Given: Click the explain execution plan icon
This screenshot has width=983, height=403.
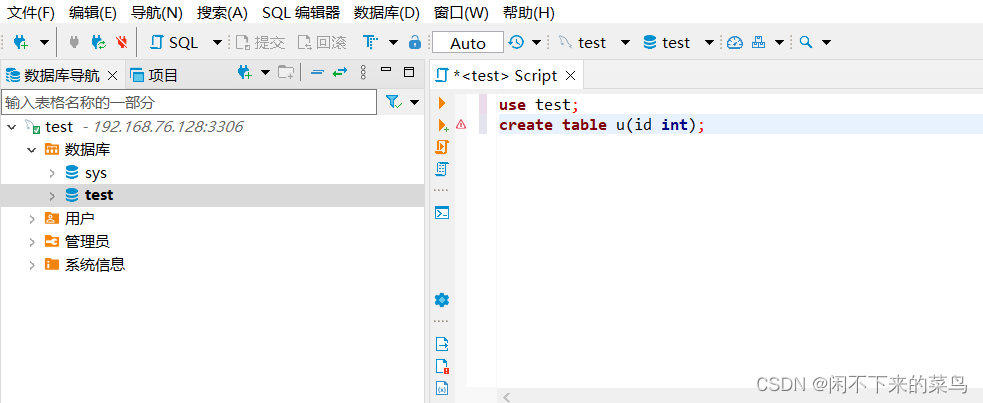Looking at the screenshot, I should point(442,169).
